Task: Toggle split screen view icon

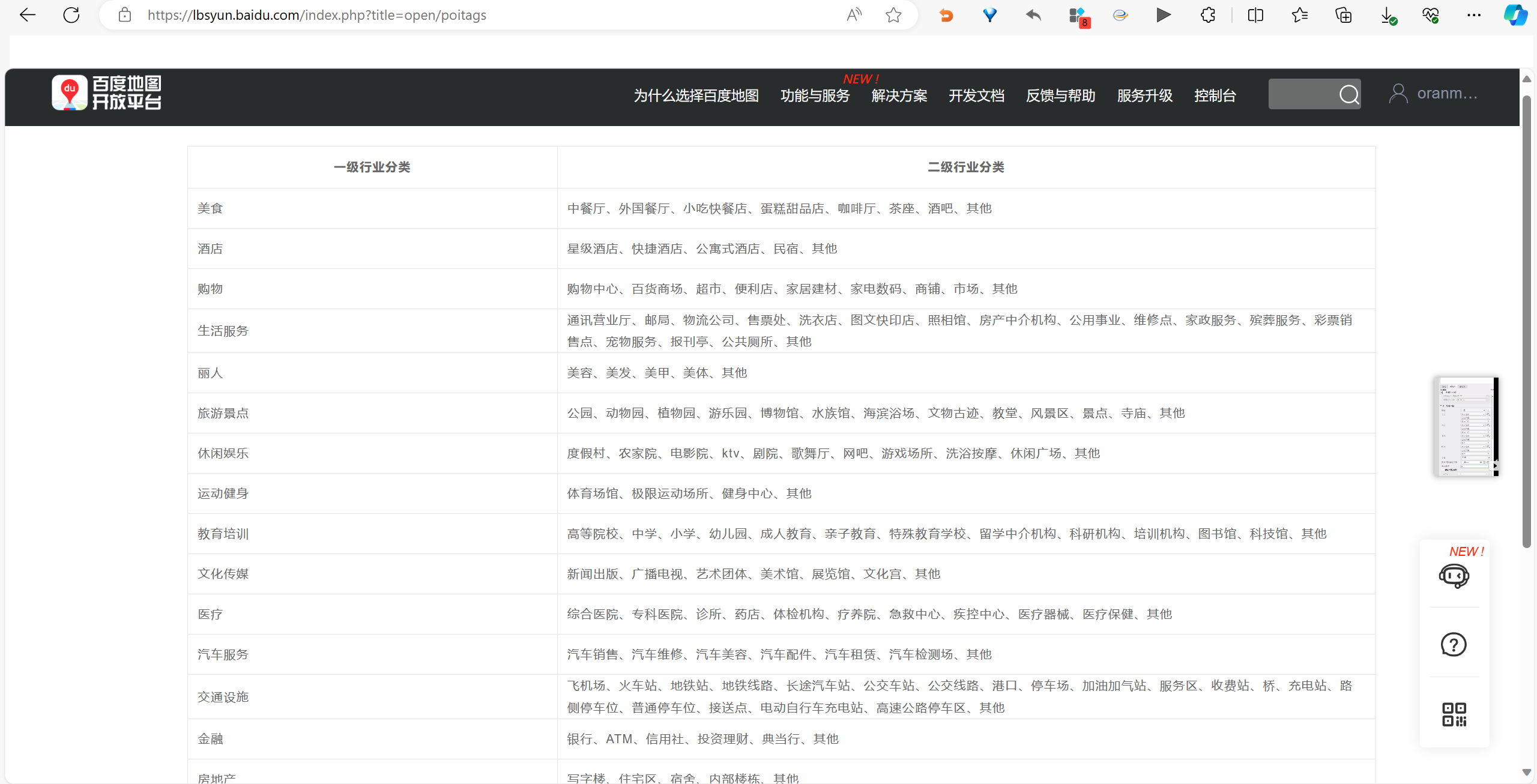Action: [1255, 15]
